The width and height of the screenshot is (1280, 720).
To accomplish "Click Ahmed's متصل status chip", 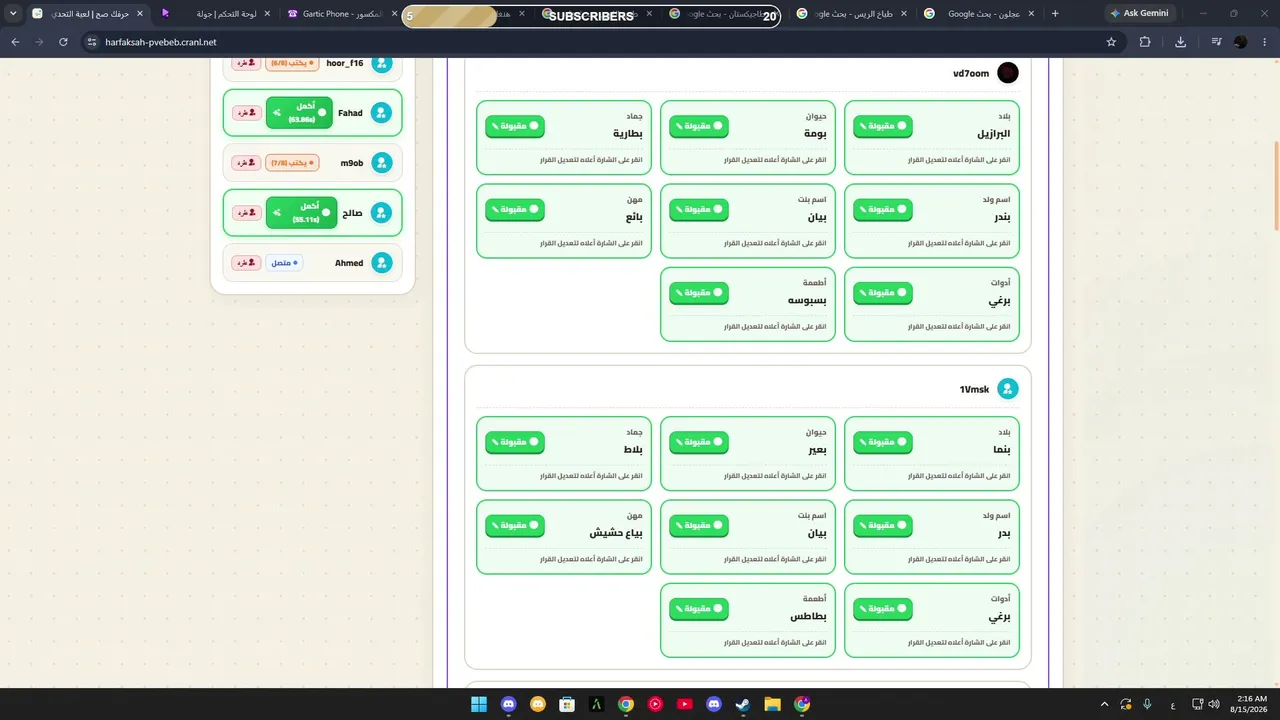I will pos(285,263).
